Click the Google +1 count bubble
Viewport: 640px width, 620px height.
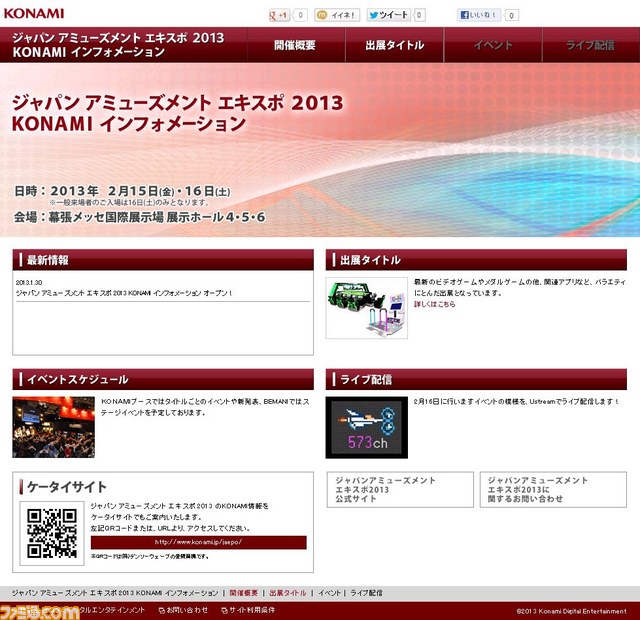[300, 16]
